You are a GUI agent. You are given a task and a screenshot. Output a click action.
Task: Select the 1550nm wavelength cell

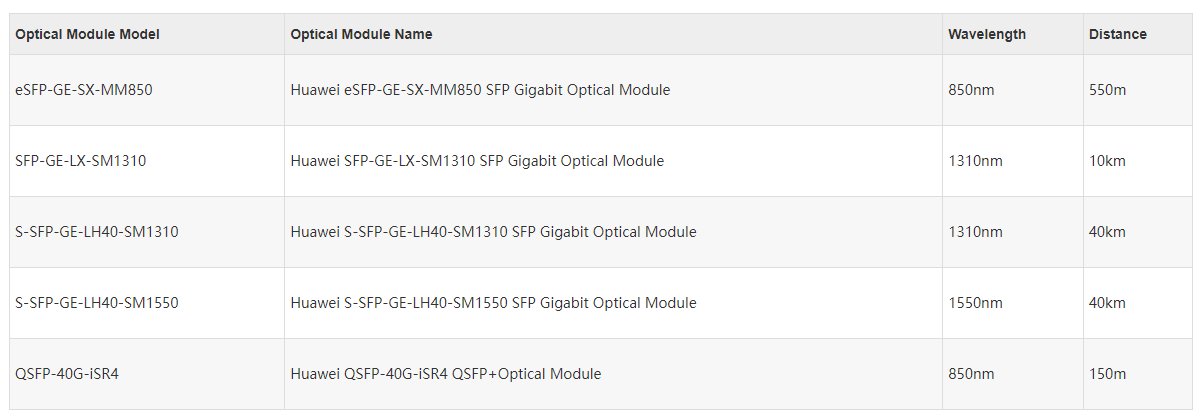[x=1012, y=303]
